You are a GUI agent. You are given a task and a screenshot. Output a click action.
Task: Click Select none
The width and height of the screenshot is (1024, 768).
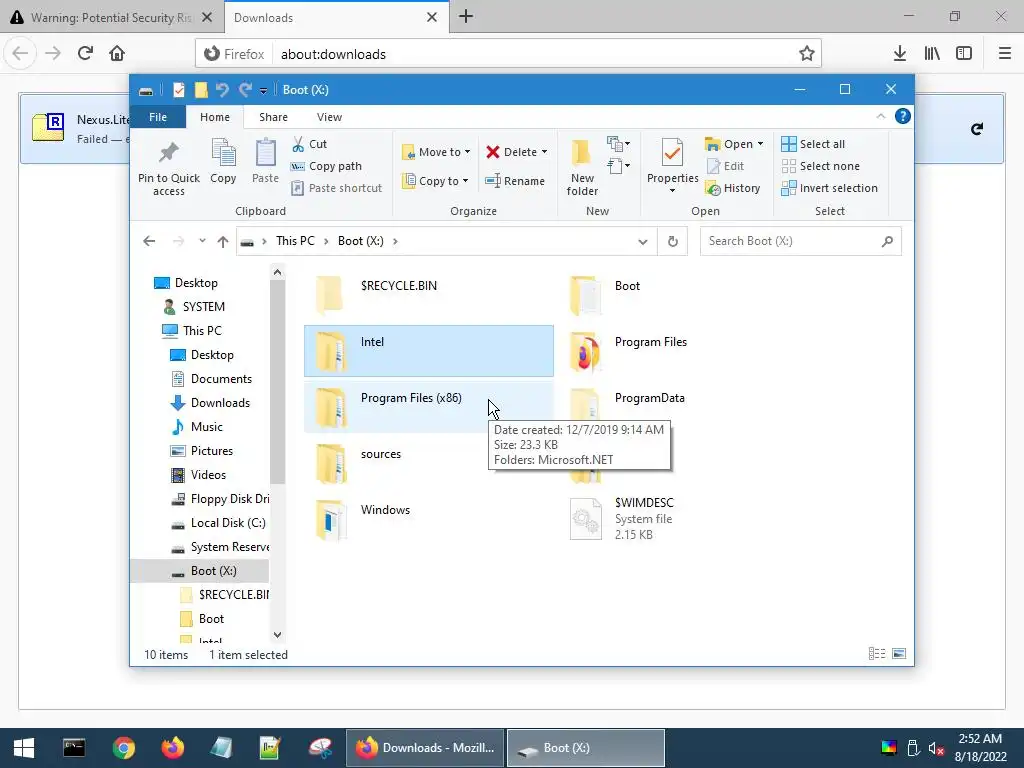click(820, 167)
